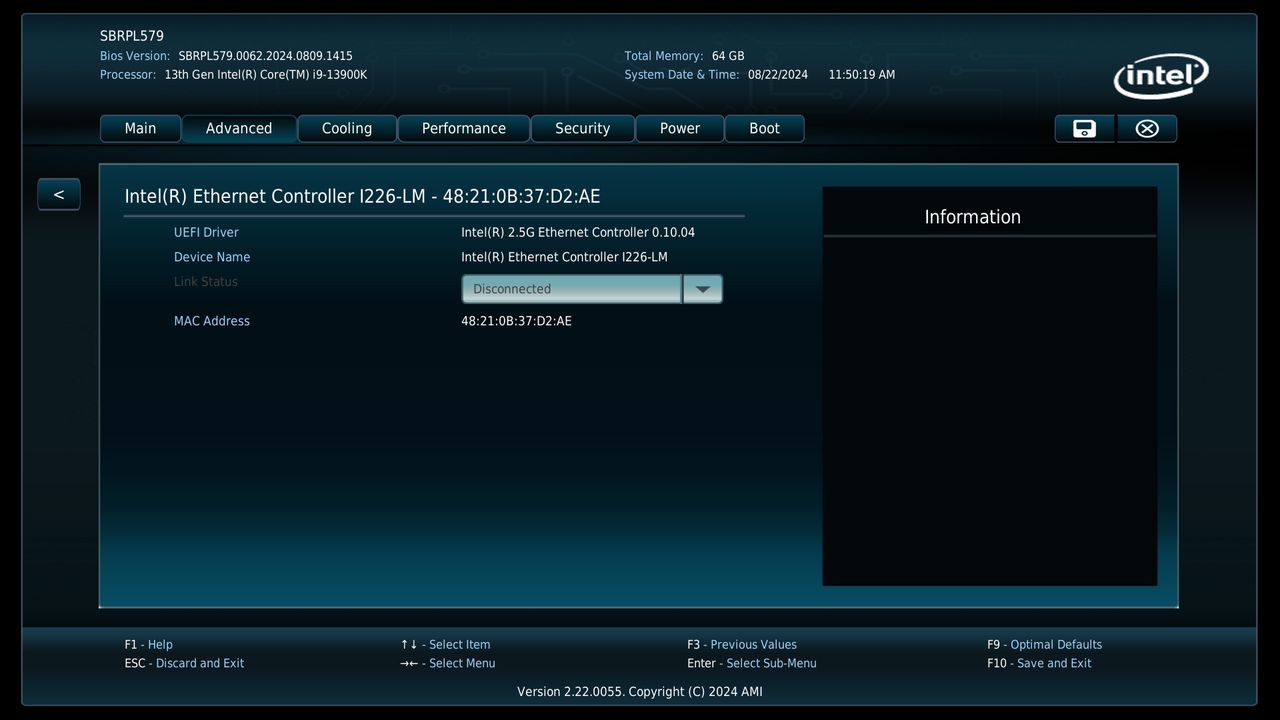Click the AMI version copyright line
The image size is (1280, 720).
(x=640, y=692)
